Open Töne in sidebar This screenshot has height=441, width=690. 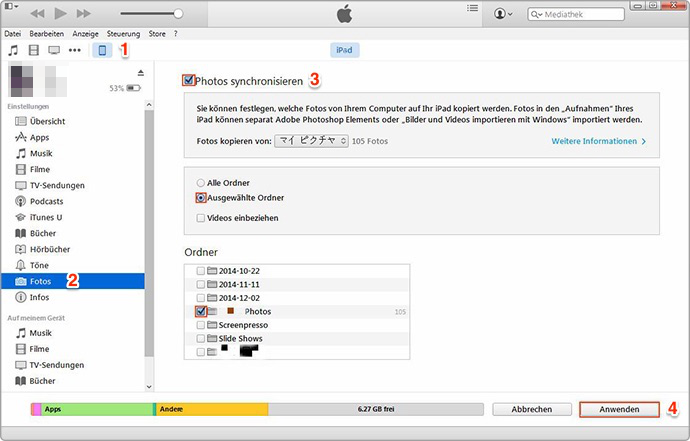coord(73,265)
